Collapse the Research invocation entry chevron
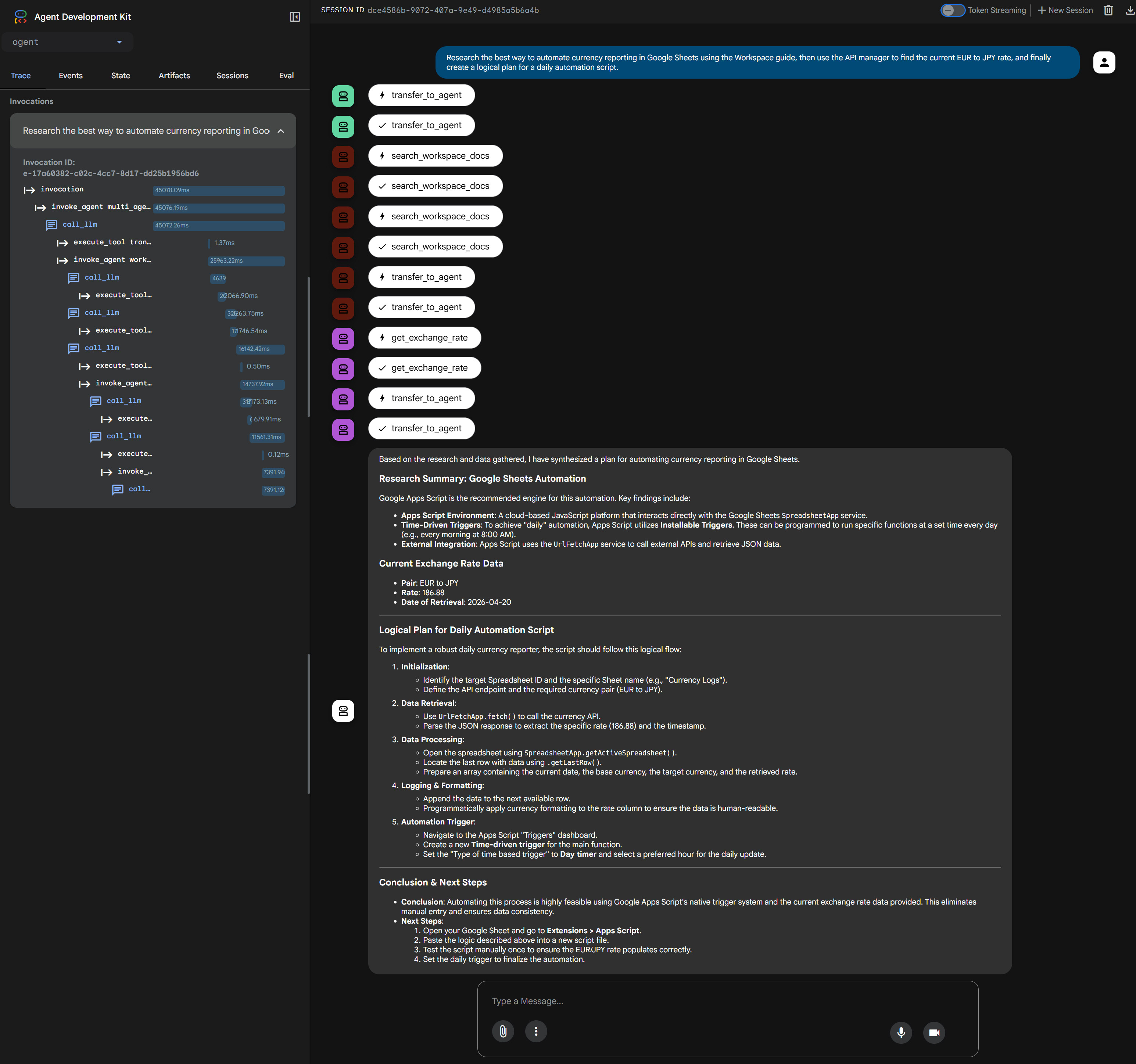Image resolution: width=1136 pixels, height=1064 pixels. point(280,131)
